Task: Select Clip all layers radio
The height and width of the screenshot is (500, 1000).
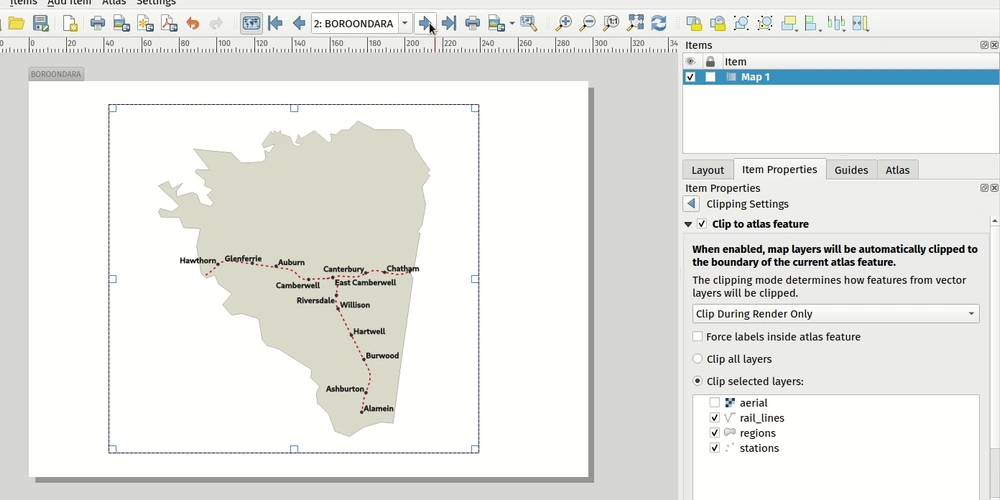Action: (698, 359)
